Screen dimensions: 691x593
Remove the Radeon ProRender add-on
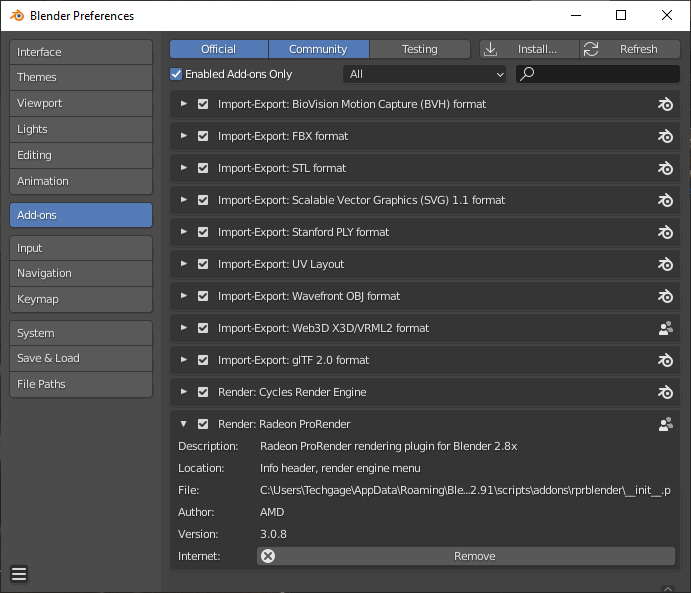point(466,556)
